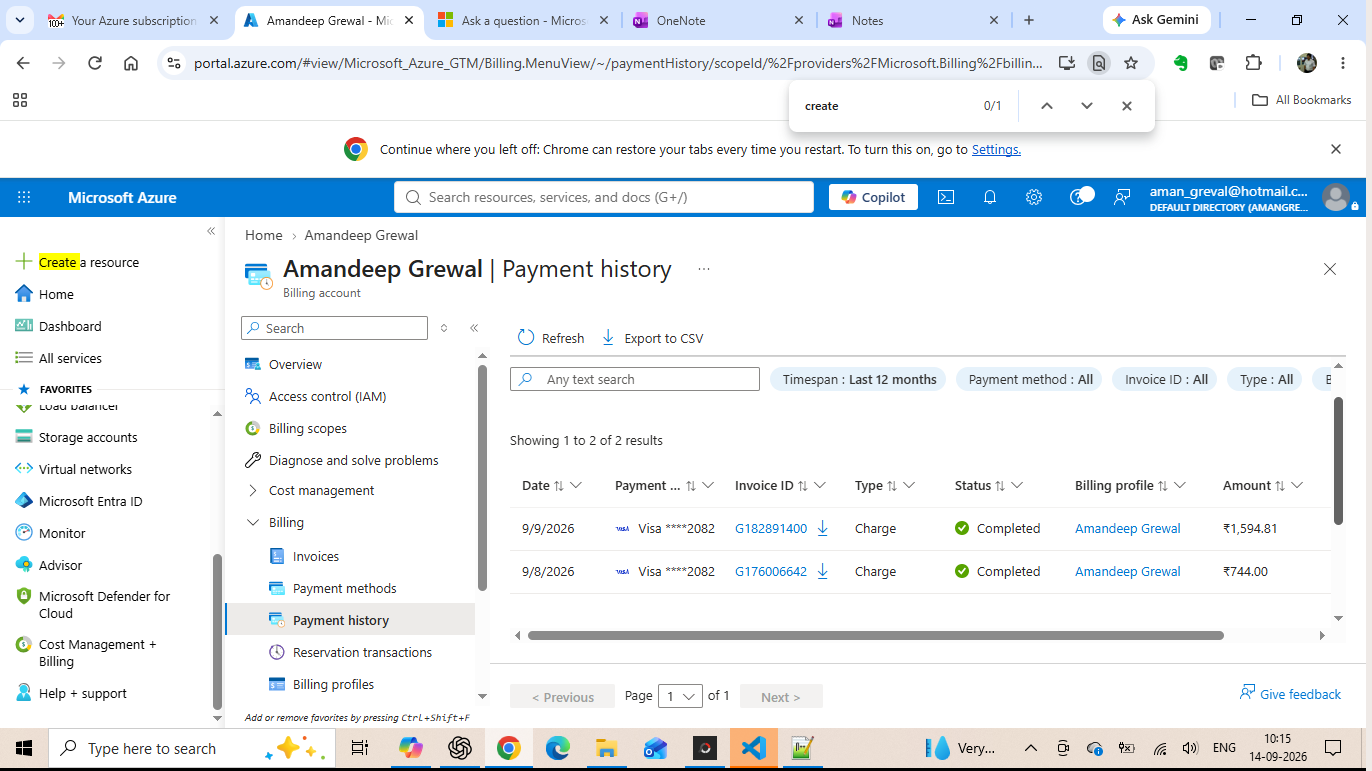Viewport: 1372px width, 771px height.
Task: Download invoice G182891400 using its arrow icon
Action: tap(823, 528)
